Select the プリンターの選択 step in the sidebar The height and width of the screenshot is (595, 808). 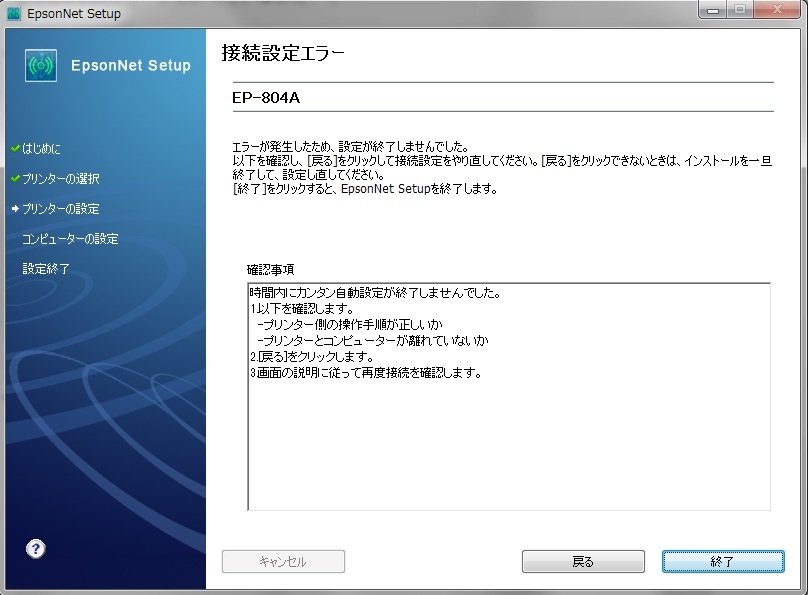click(x=61, y=179)
